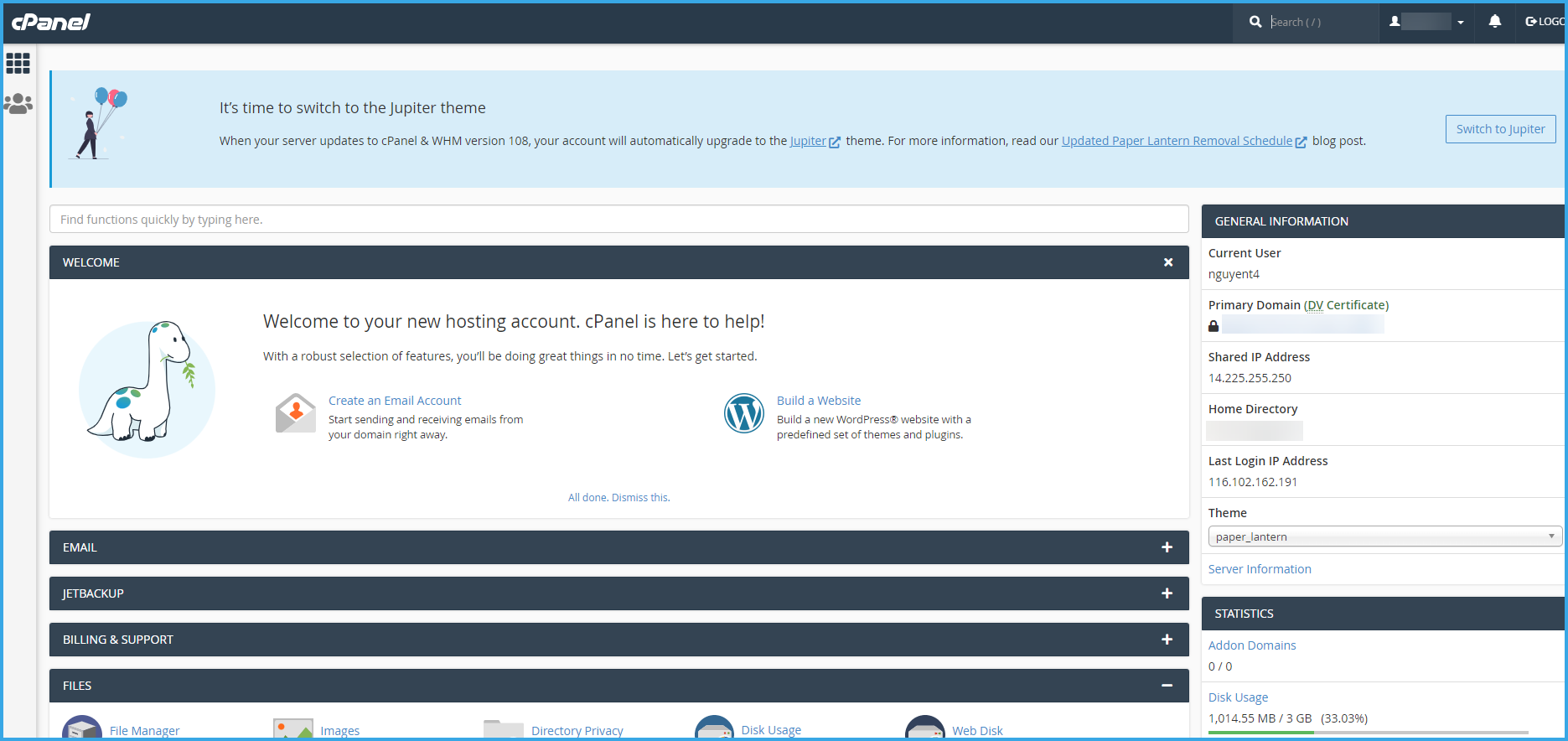Open the Images link
The height and width of the screenshot is (741, 1568).
click(x=340, y=731)
